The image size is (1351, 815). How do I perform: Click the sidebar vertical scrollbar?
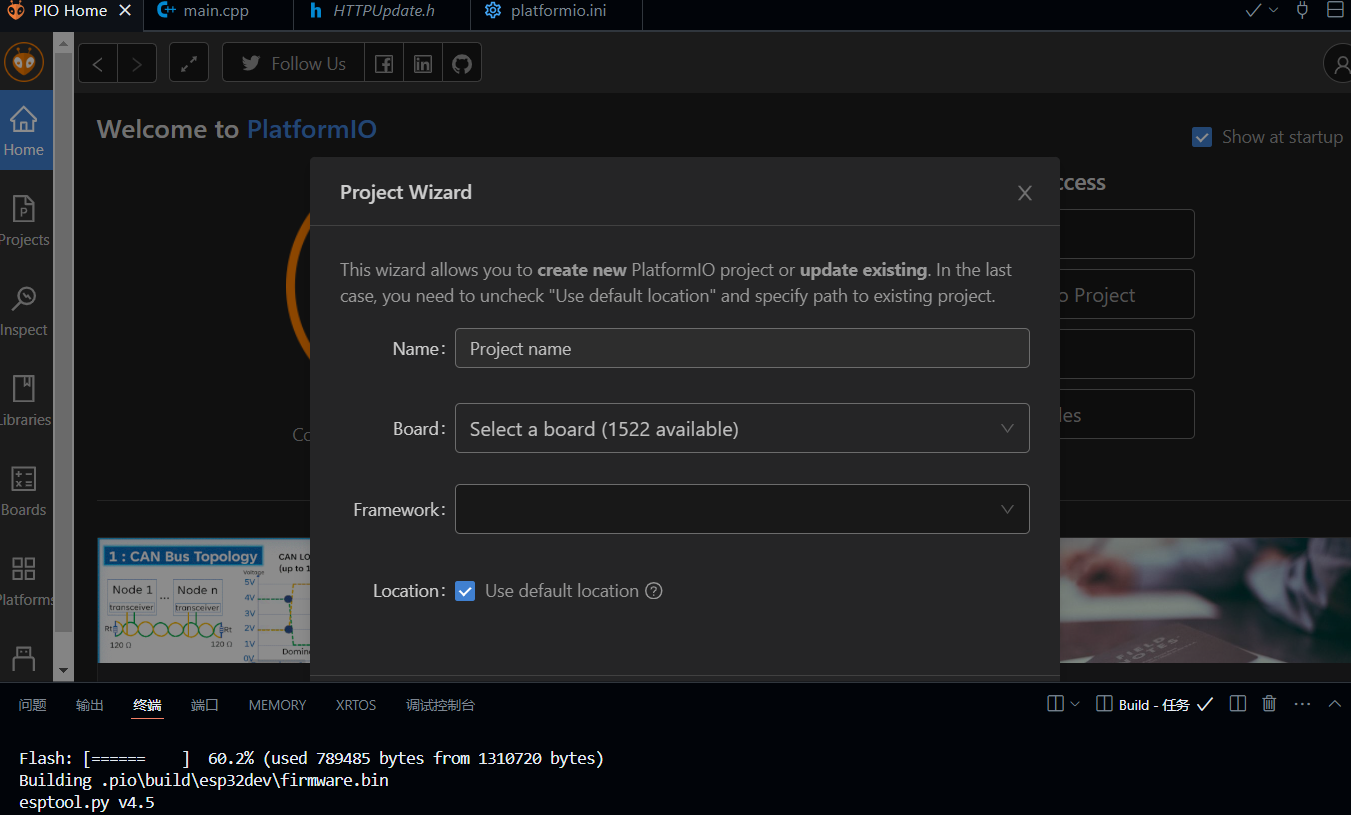tap(63, 340)
